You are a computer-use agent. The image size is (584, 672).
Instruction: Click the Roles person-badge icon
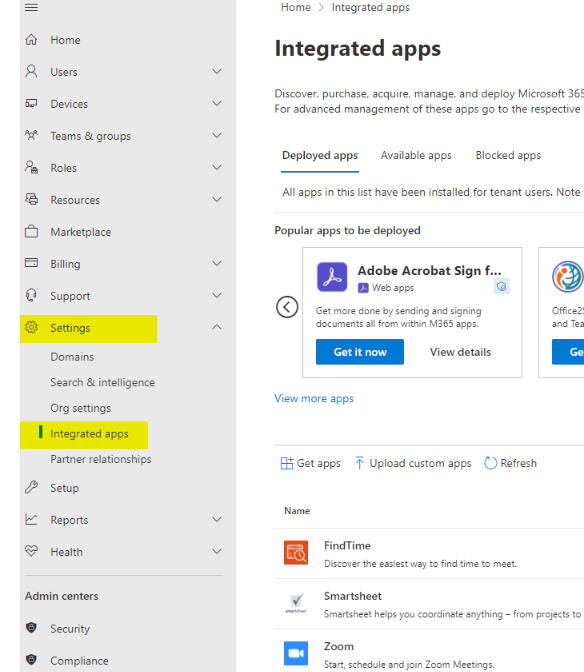[31, 167]
